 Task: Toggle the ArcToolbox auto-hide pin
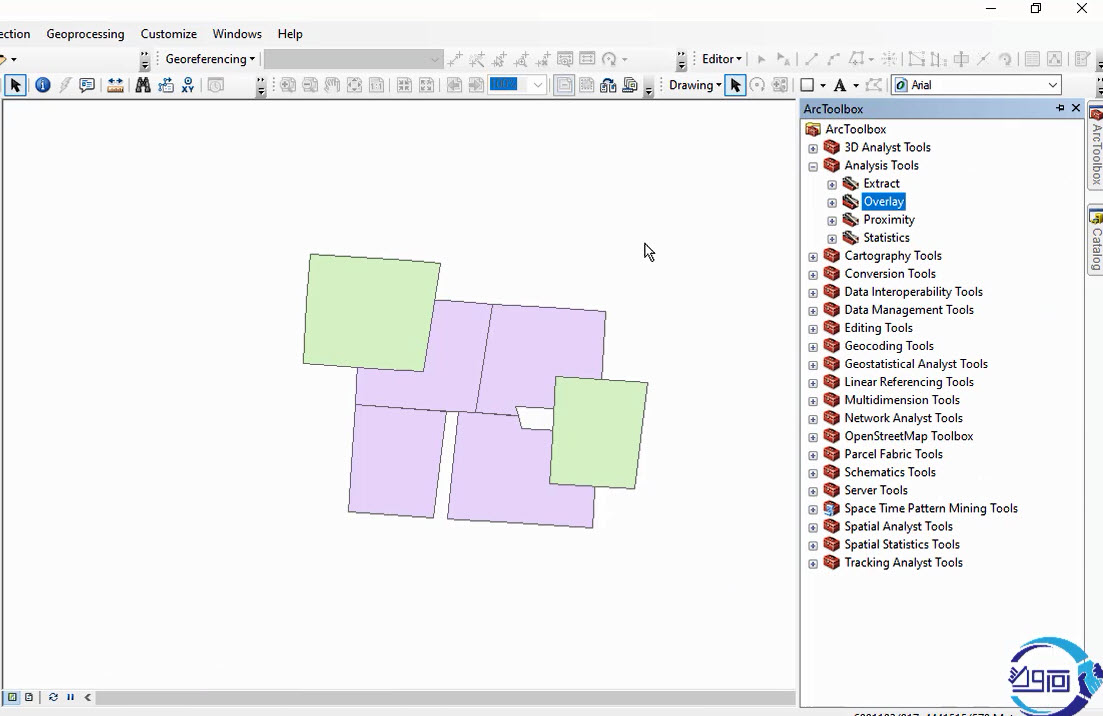click(x=1060, y=108)
